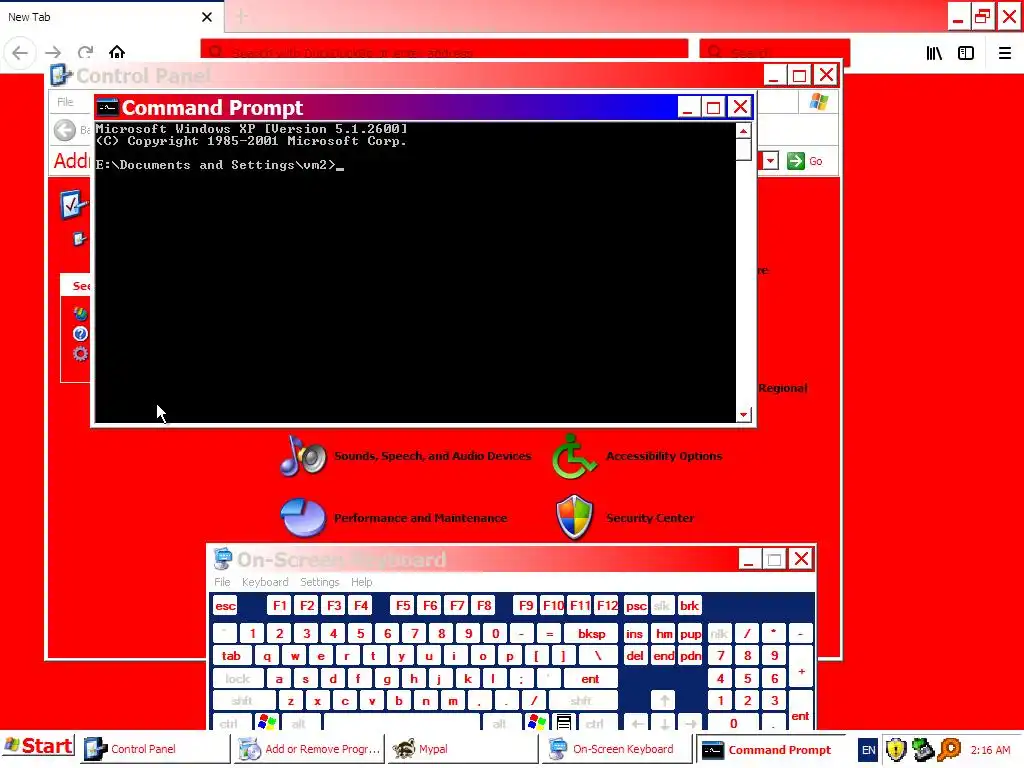The height and width of the screenshot is (768, 1024).
Task: Click Command Prompt scrollbar down arrow
Action: (743, 415)
